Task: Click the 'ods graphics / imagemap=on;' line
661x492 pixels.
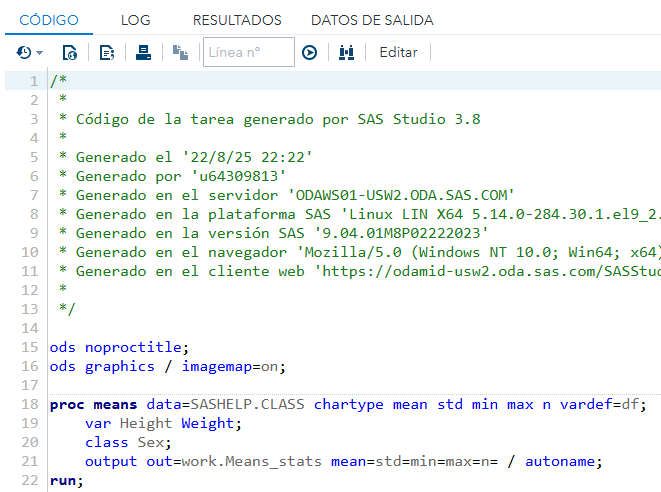Action: click(167, 366)
